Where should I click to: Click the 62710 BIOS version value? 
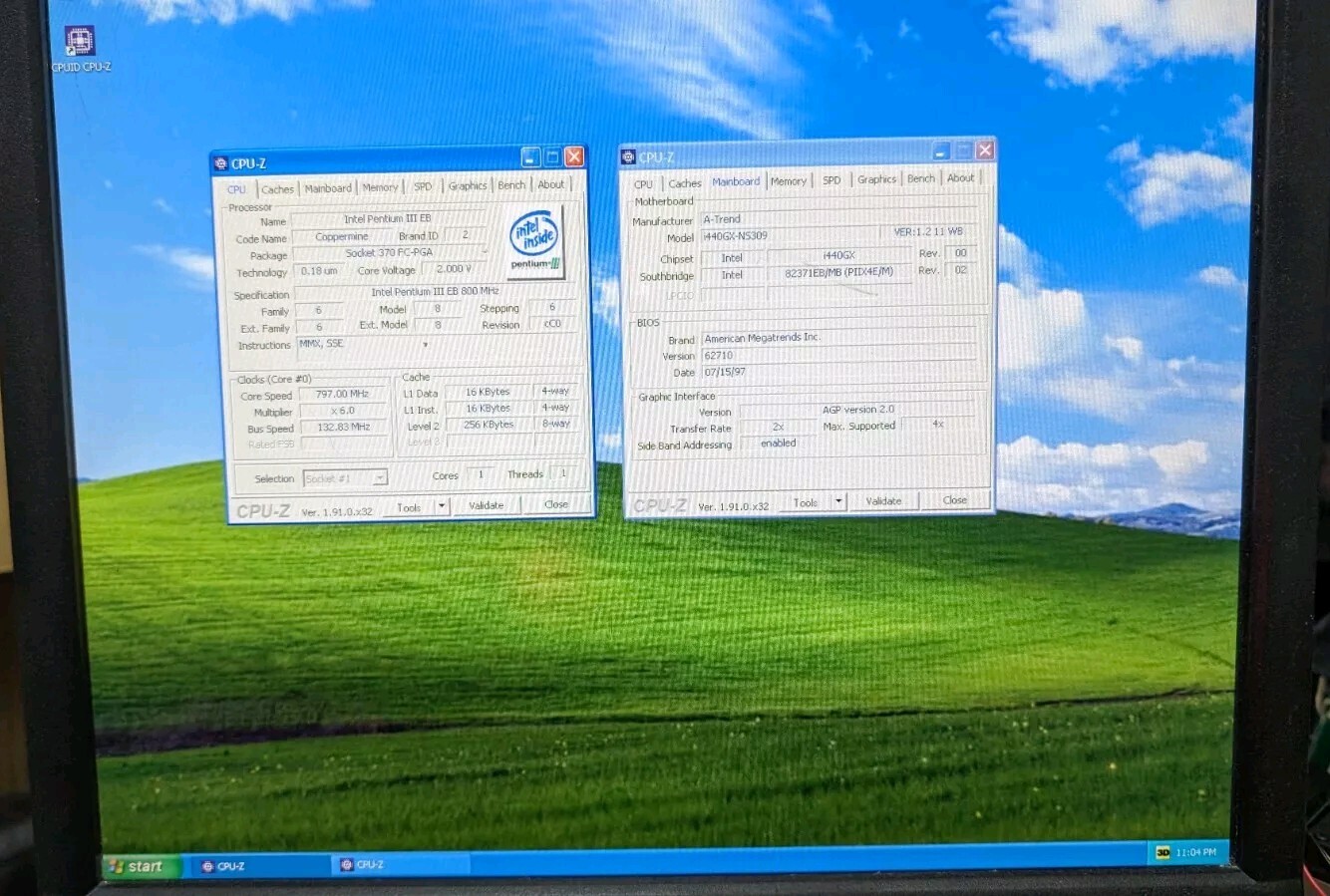(x=837, y=355)
